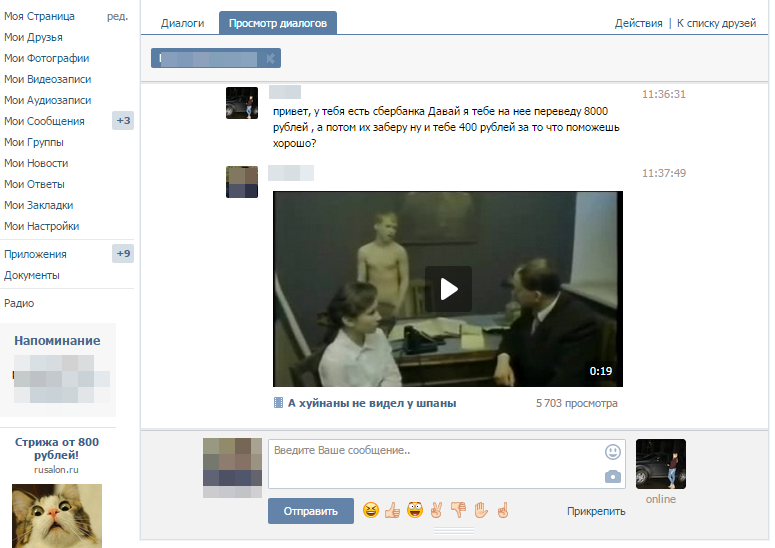Insert the laughing face emoji
The width and height of the screenshot is (775, 548).
tap(371, 511)
